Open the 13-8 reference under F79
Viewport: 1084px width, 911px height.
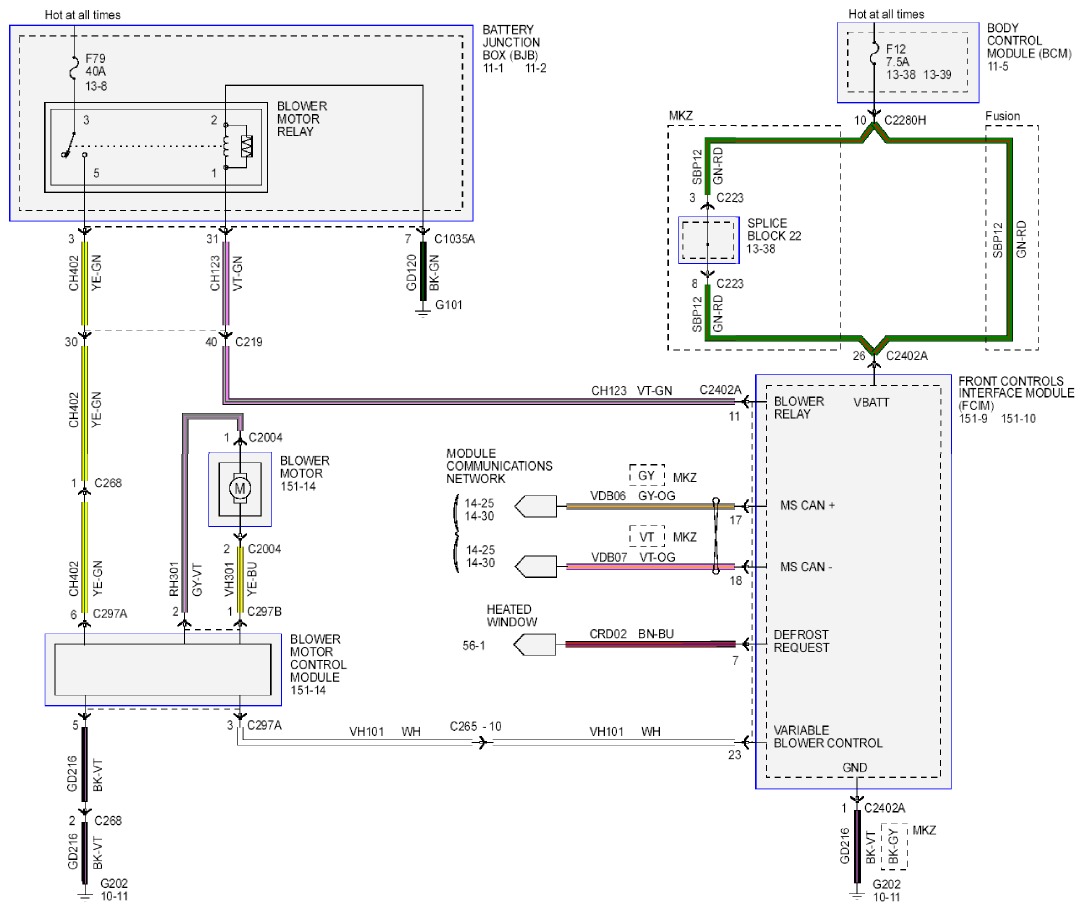pos(96,86)
